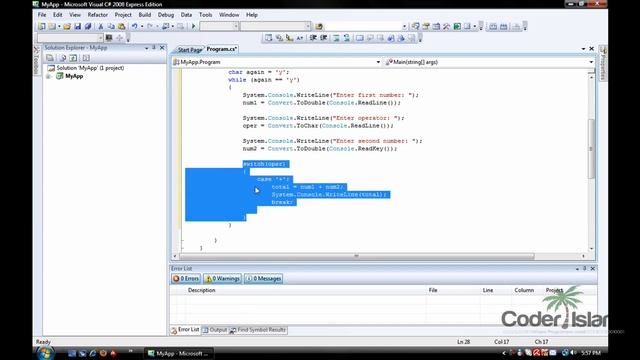The width and height of the screenshot is (640, 360).
Task: Click Solution Explorer's Refresh icon
Action: pos(73,58)
